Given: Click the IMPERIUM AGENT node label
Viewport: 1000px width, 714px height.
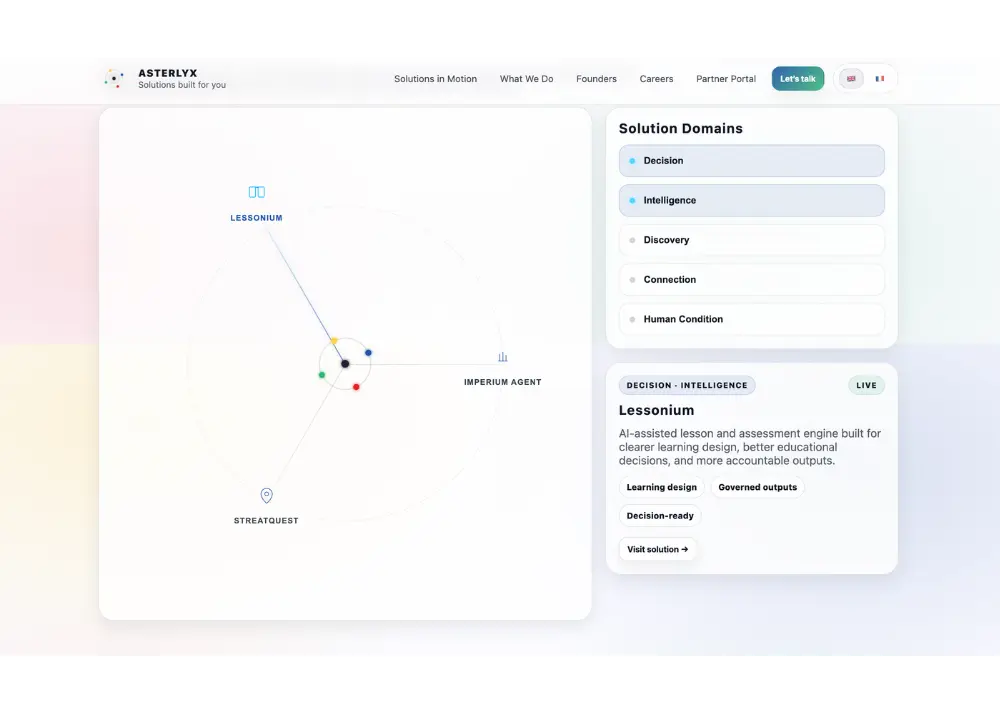Looking at the screenshot, I should click(x=503, y=382).
